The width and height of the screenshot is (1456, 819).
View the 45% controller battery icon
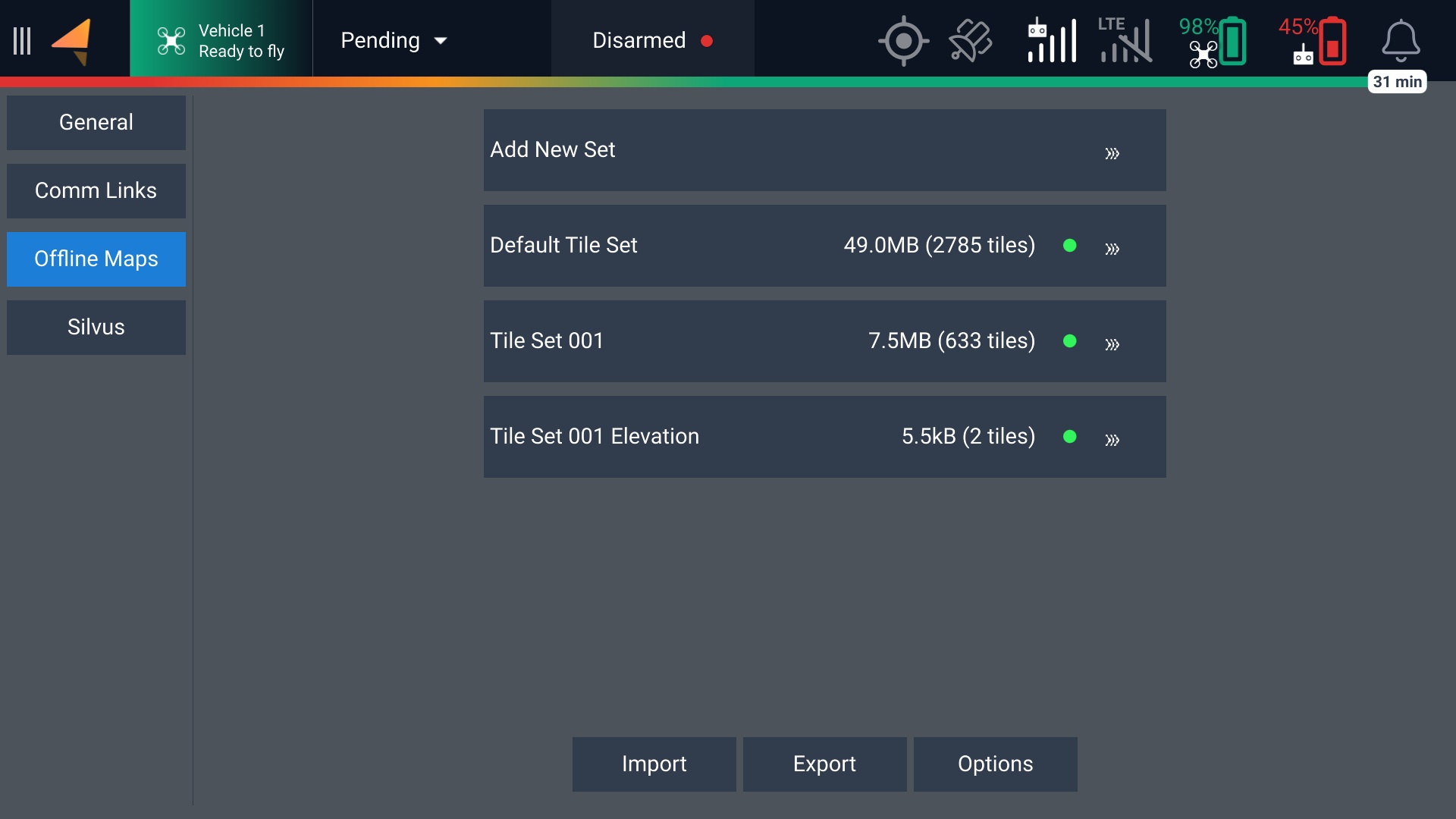(1313, 42)
